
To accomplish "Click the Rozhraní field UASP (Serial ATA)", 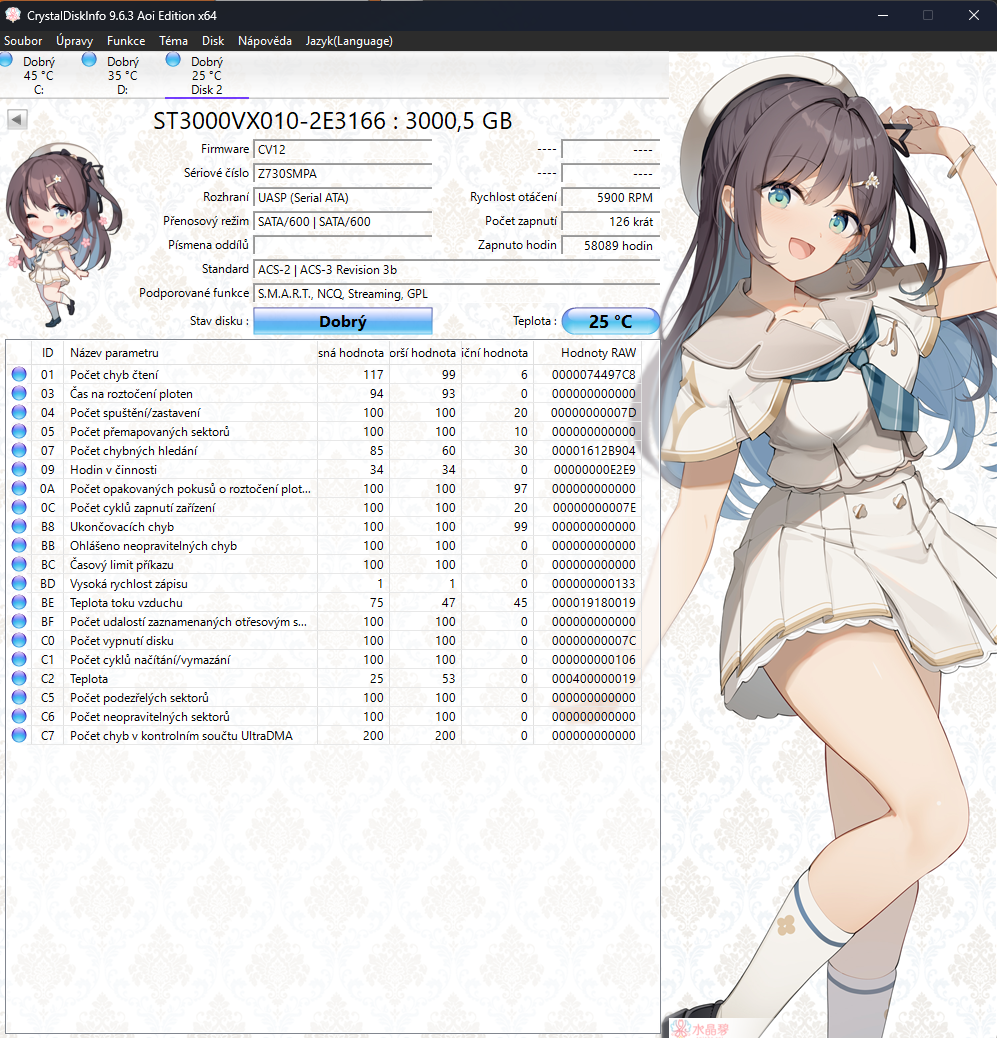I will 343,197.
